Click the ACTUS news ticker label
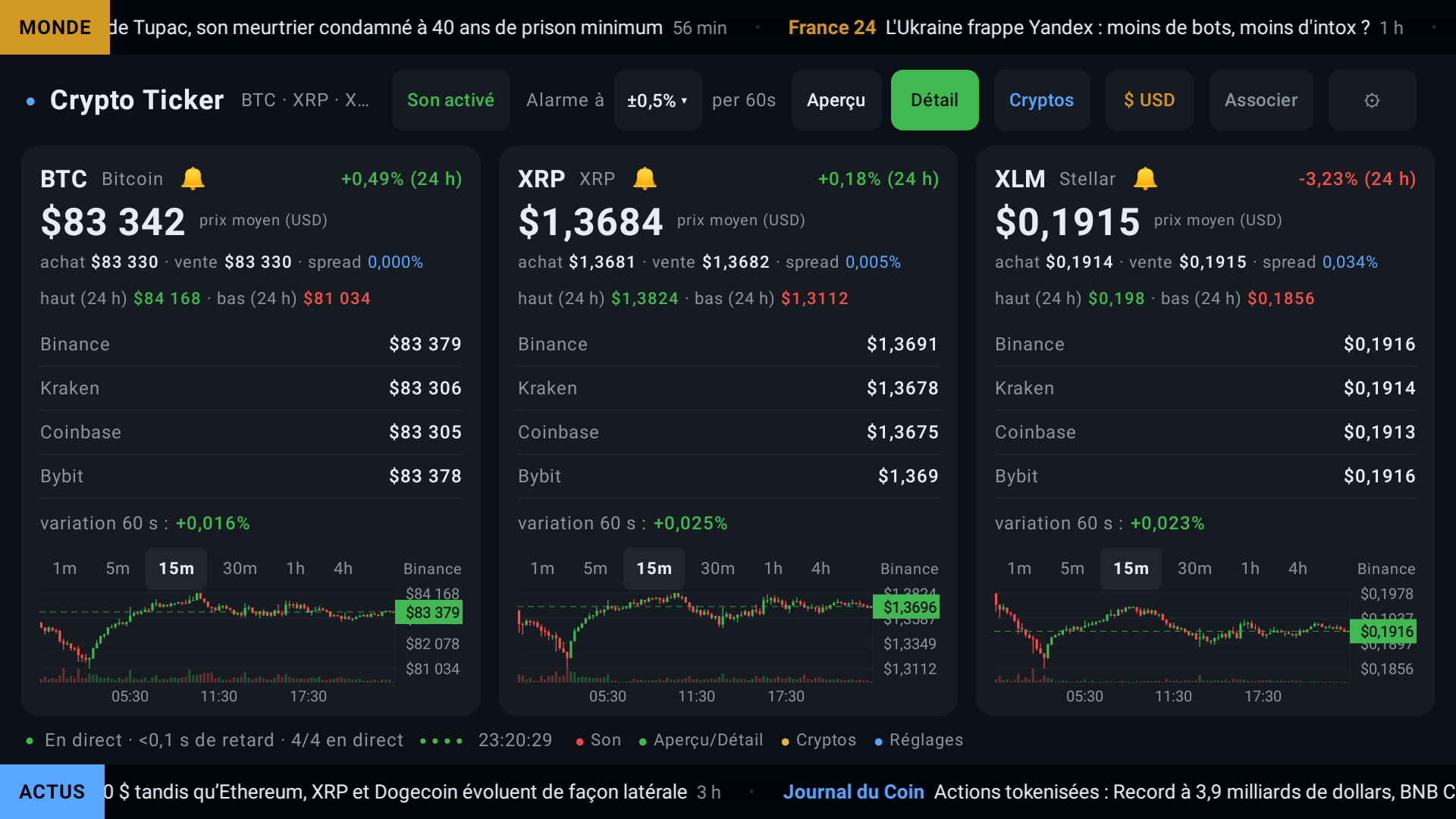The height and width of the screenshot is (819, 1456). [52, 792]
